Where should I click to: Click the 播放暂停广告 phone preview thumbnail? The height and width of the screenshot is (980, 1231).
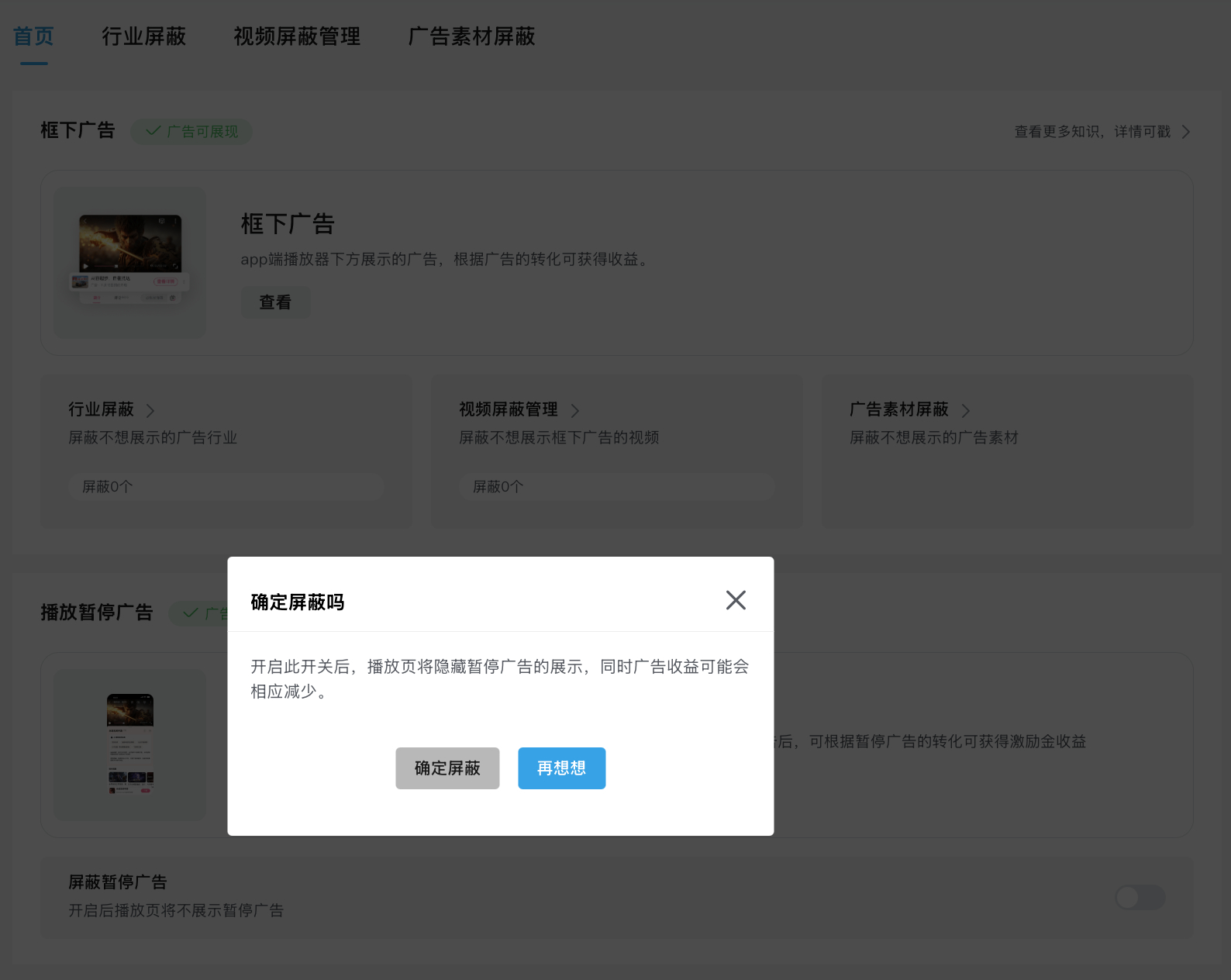[130, 744]
